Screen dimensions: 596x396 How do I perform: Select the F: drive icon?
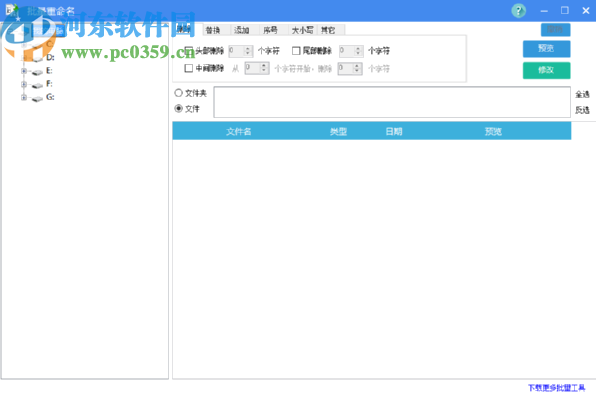point(37,85)
